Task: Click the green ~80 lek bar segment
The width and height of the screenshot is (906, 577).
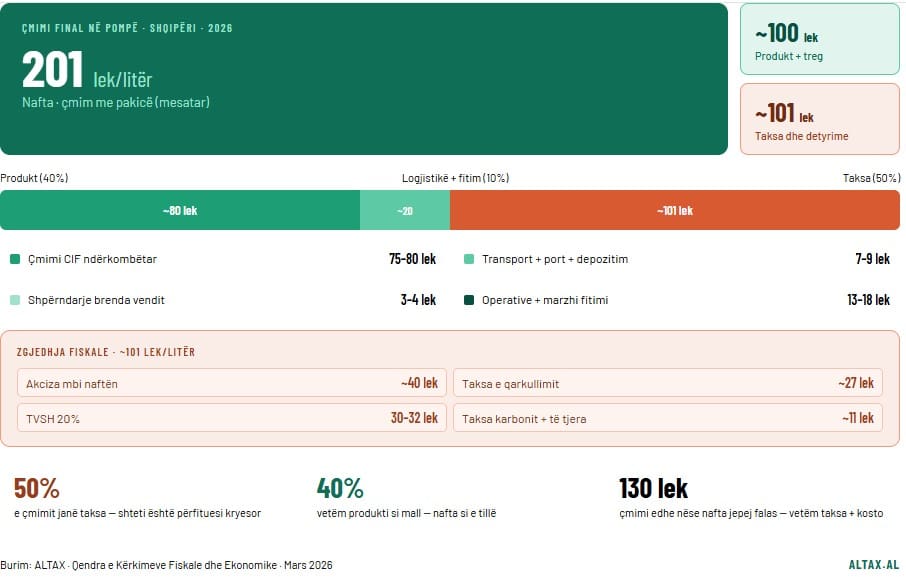Action: [x=180, y=211]
